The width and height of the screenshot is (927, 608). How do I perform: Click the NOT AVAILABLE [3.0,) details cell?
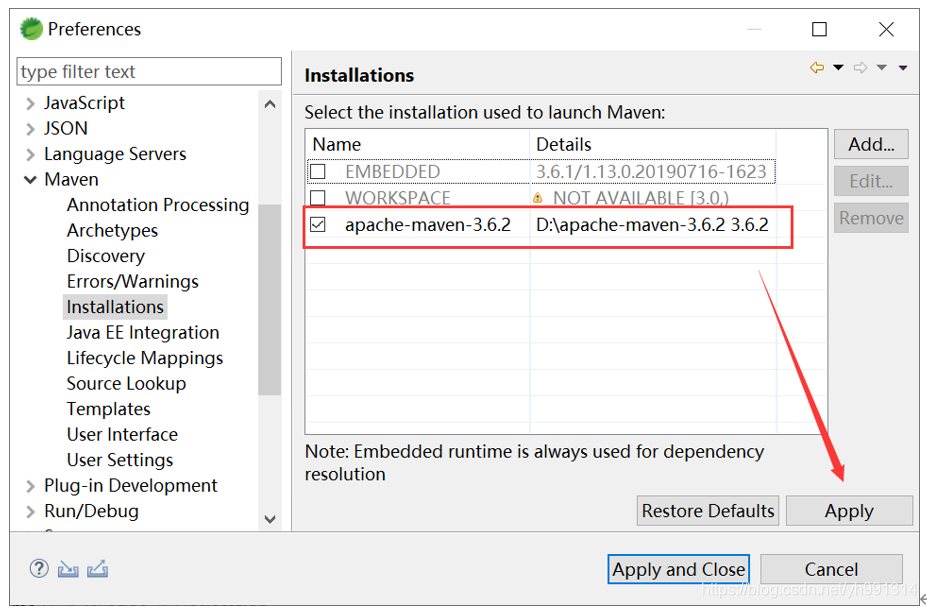tap(641, 198)
